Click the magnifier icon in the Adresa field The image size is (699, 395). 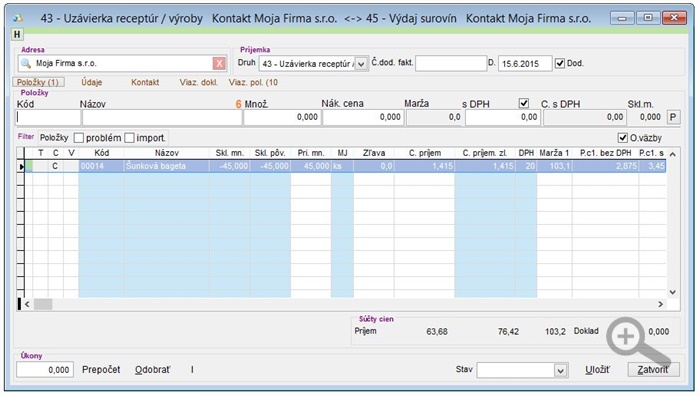[25, 63]
